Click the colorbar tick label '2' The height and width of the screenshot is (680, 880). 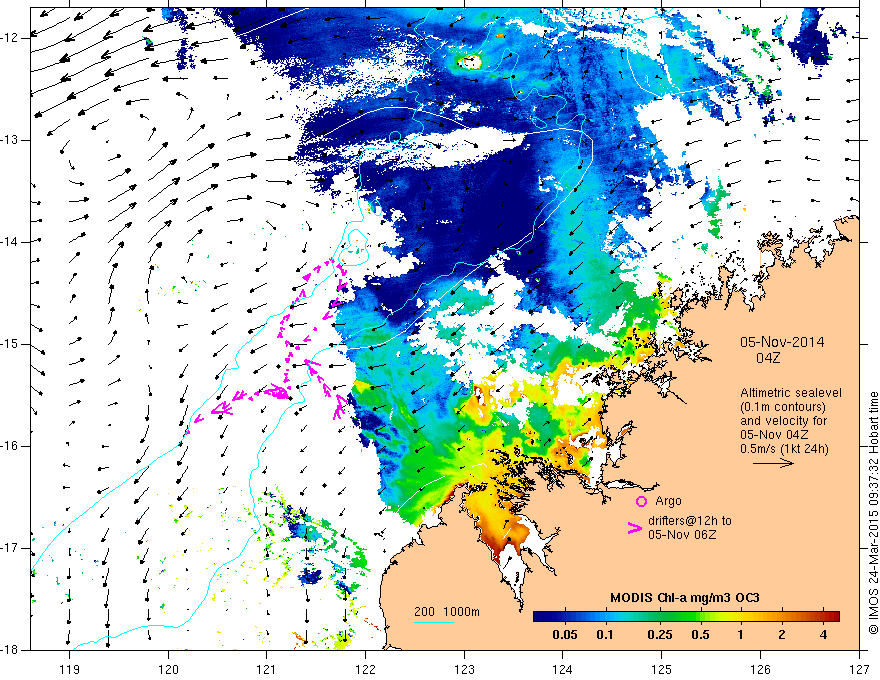782,635
